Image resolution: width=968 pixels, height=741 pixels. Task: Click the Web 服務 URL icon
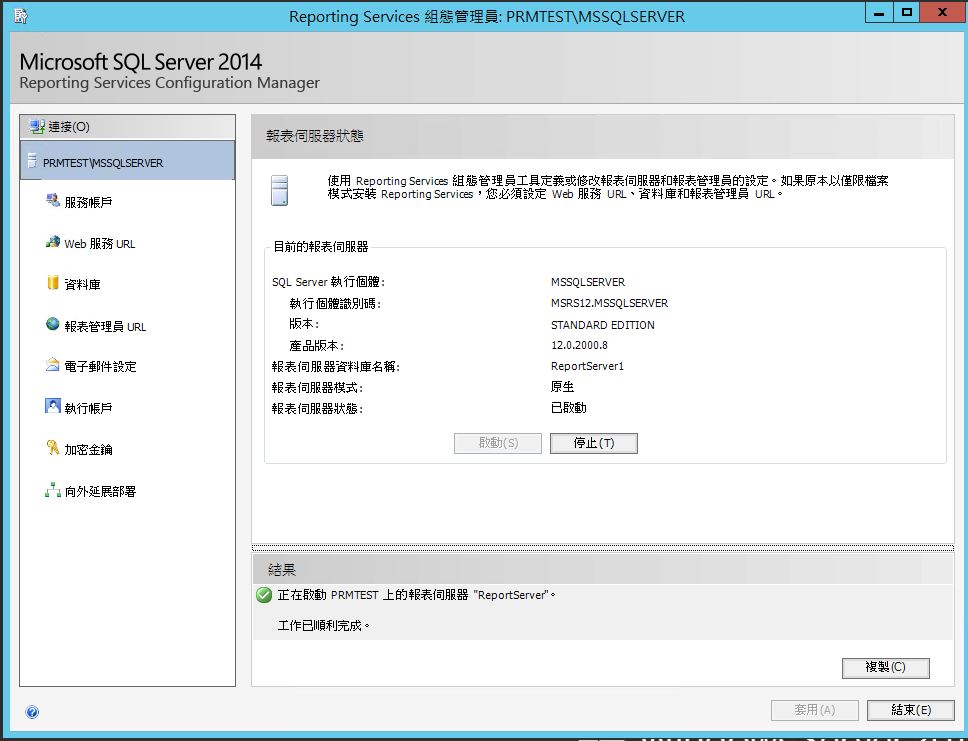pos(53,243)
